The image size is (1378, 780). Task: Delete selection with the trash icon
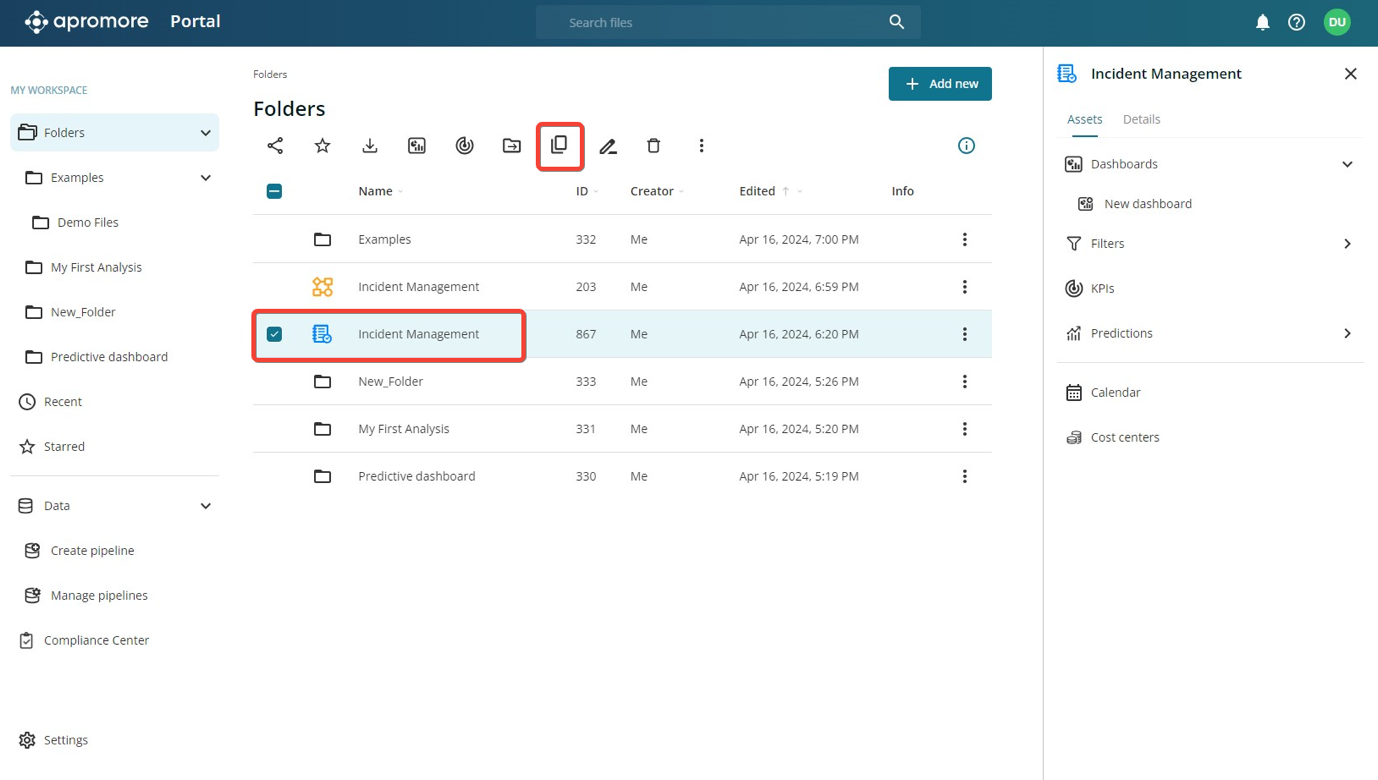pos(654,146)
